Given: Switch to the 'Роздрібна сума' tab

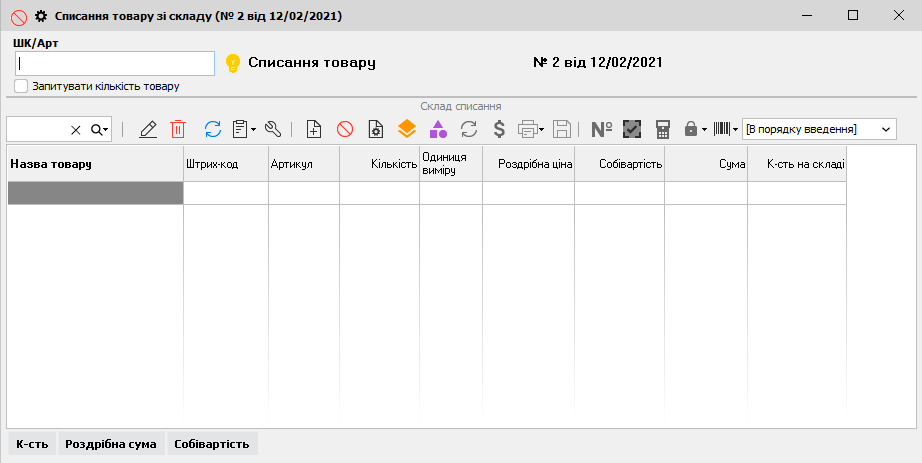Looking at the screenshot, I should click(x=110, y=444).
